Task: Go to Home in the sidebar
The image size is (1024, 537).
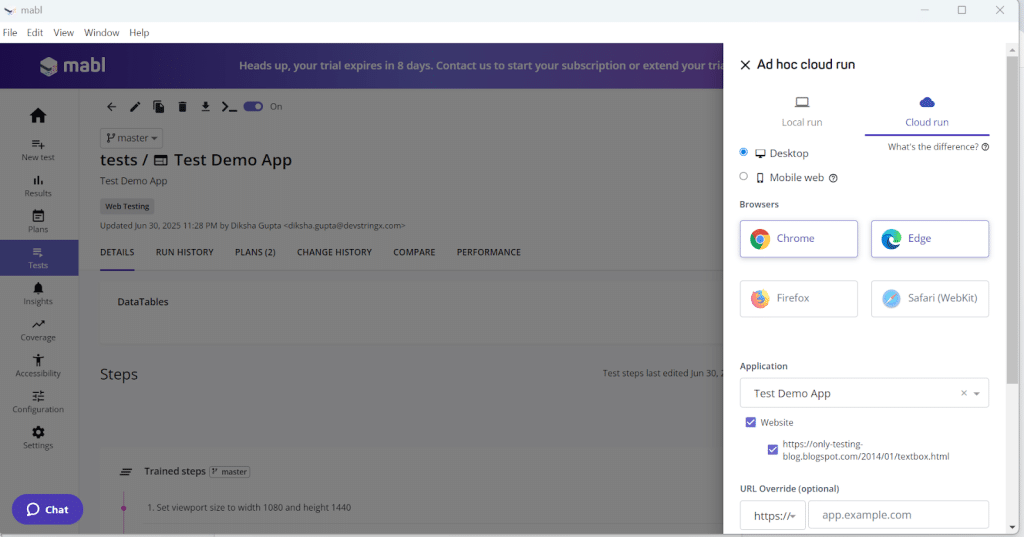Action: point(38,116)
